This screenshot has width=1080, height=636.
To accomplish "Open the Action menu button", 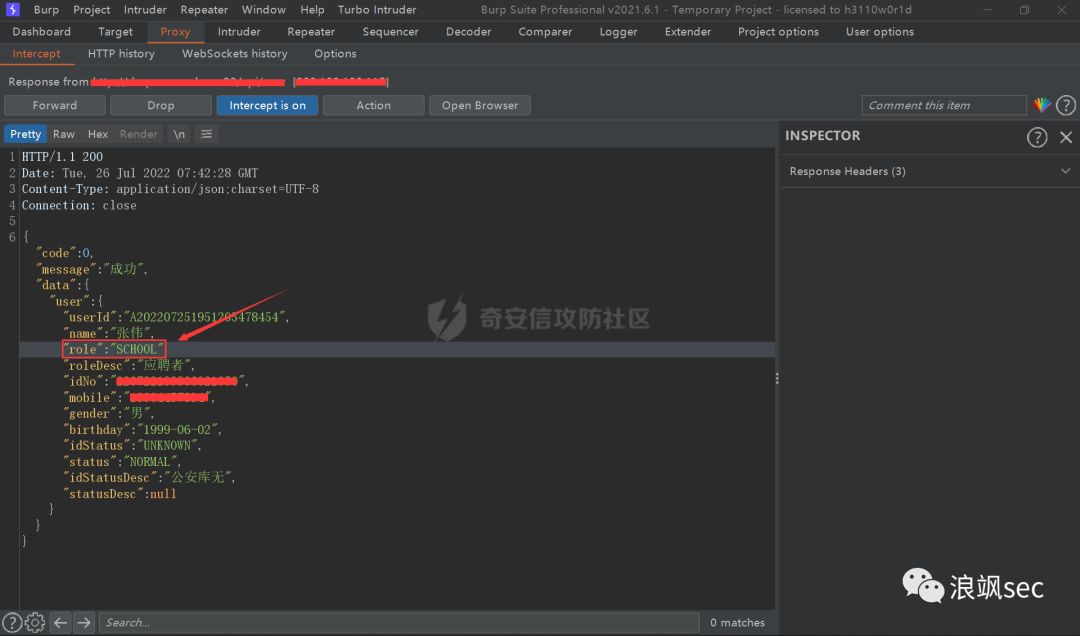I will 373,105.
